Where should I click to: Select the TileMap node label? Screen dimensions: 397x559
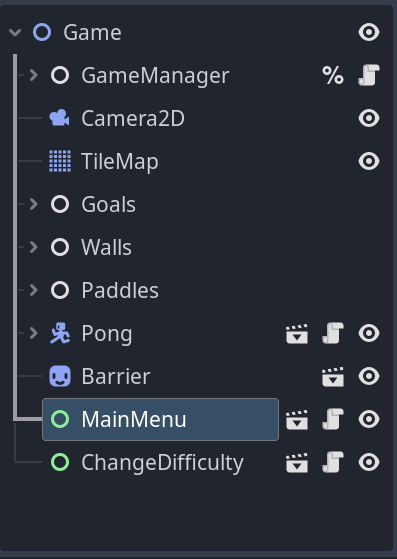120,161
